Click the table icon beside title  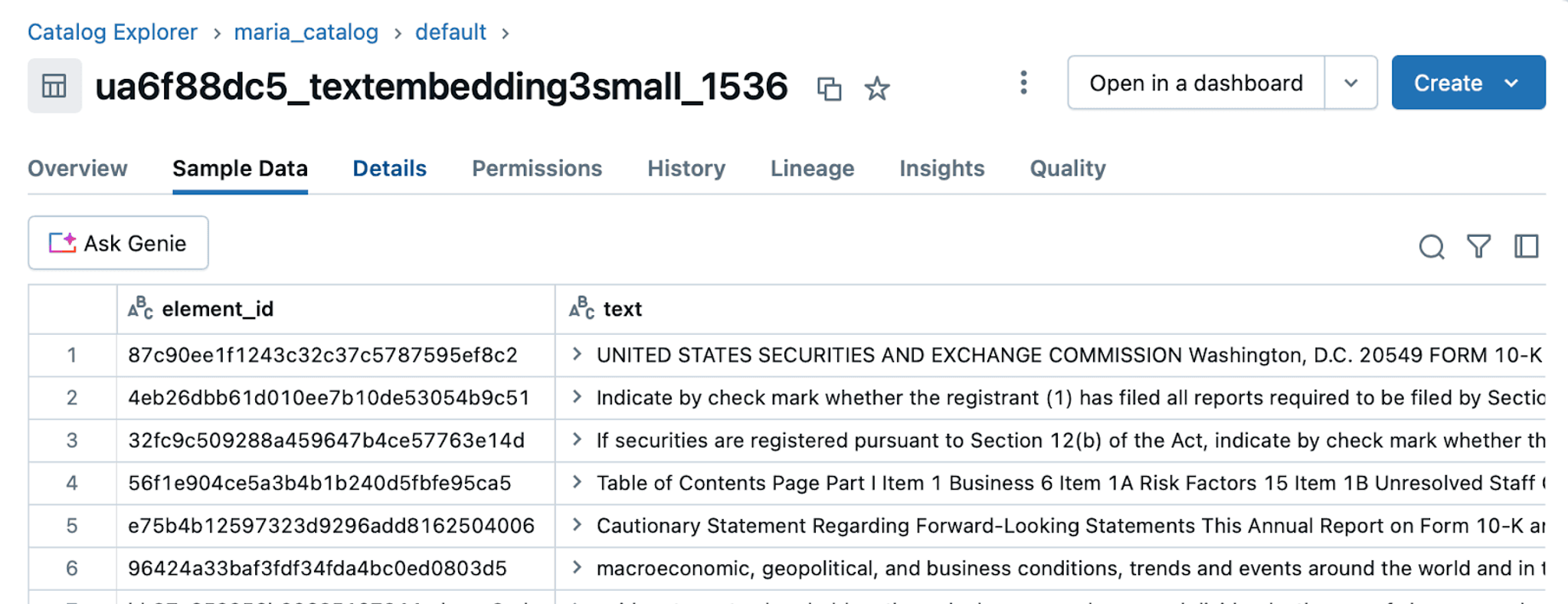click(x=54, y=86)
